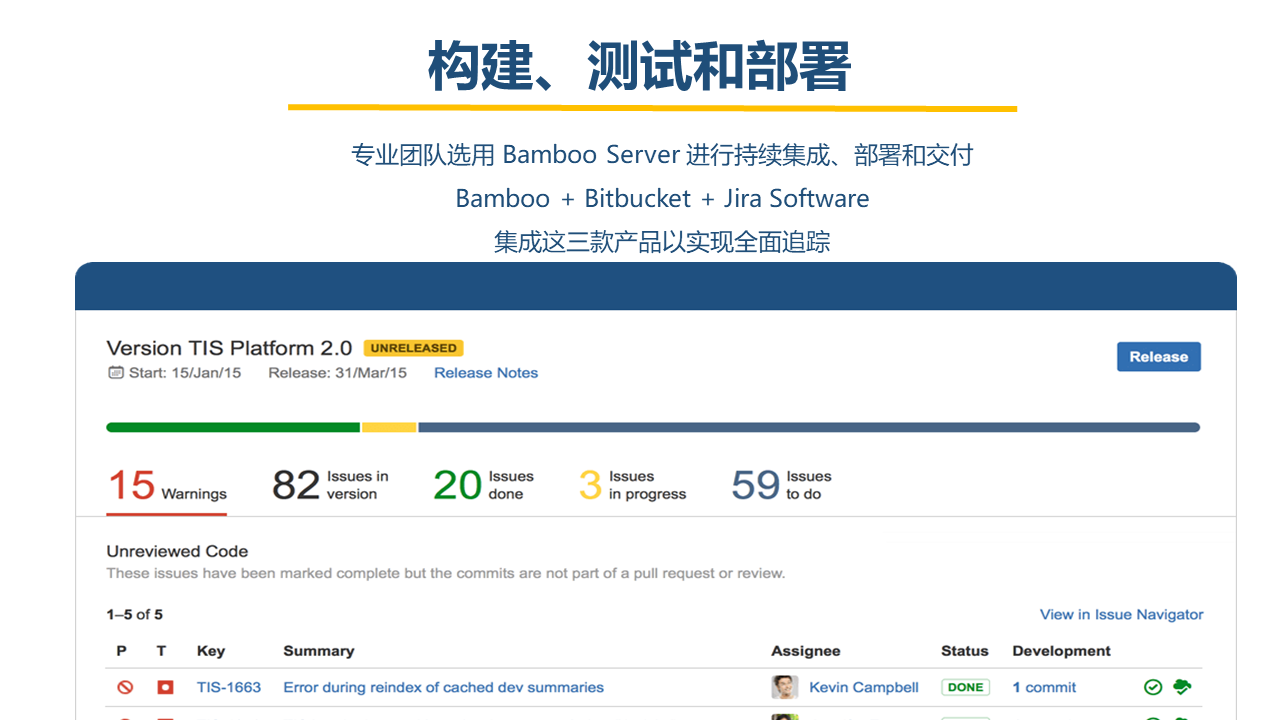Select the 59 Issues to do tab
The width and height of the screenshot is (1280, 720).
[x=782, y=486]
